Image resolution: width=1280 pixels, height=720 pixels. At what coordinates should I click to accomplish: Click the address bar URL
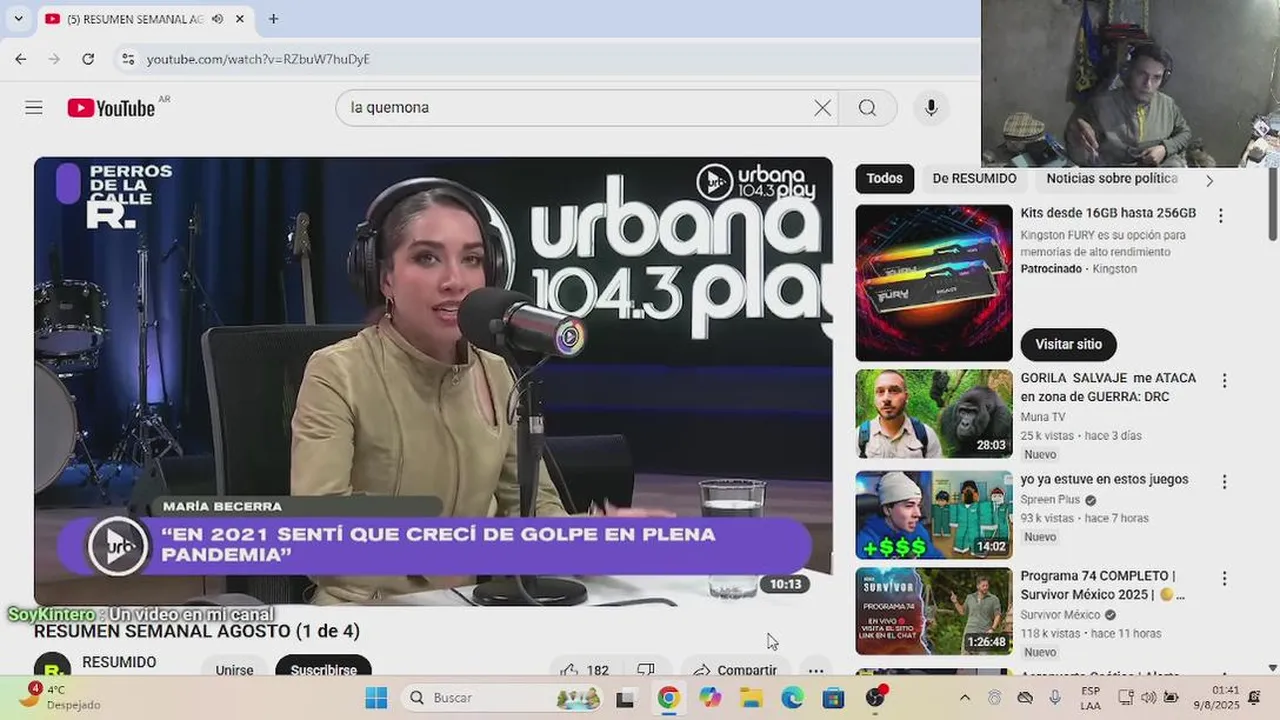tap(258, 59)
